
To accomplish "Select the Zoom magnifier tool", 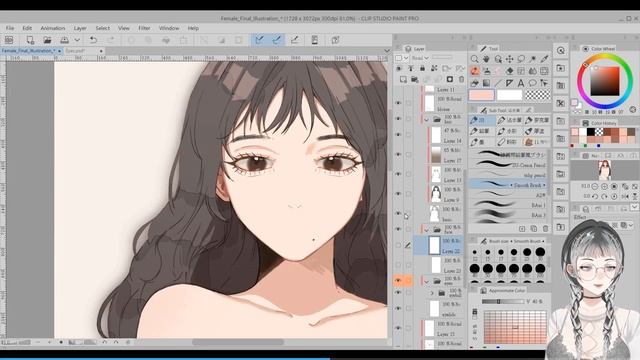I will tap(474, 59).
